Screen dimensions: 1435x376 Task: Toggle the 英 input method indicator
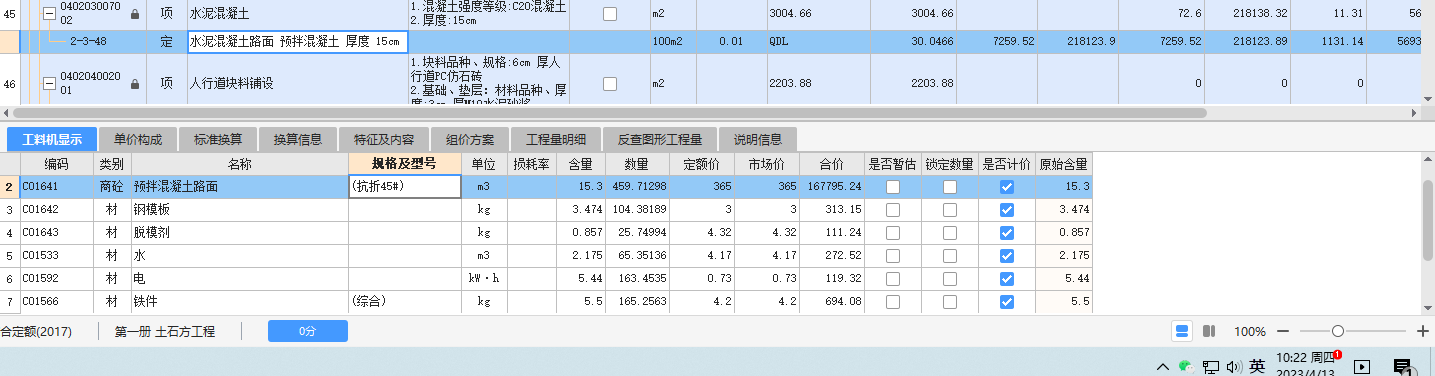(x=1257, y=367)
